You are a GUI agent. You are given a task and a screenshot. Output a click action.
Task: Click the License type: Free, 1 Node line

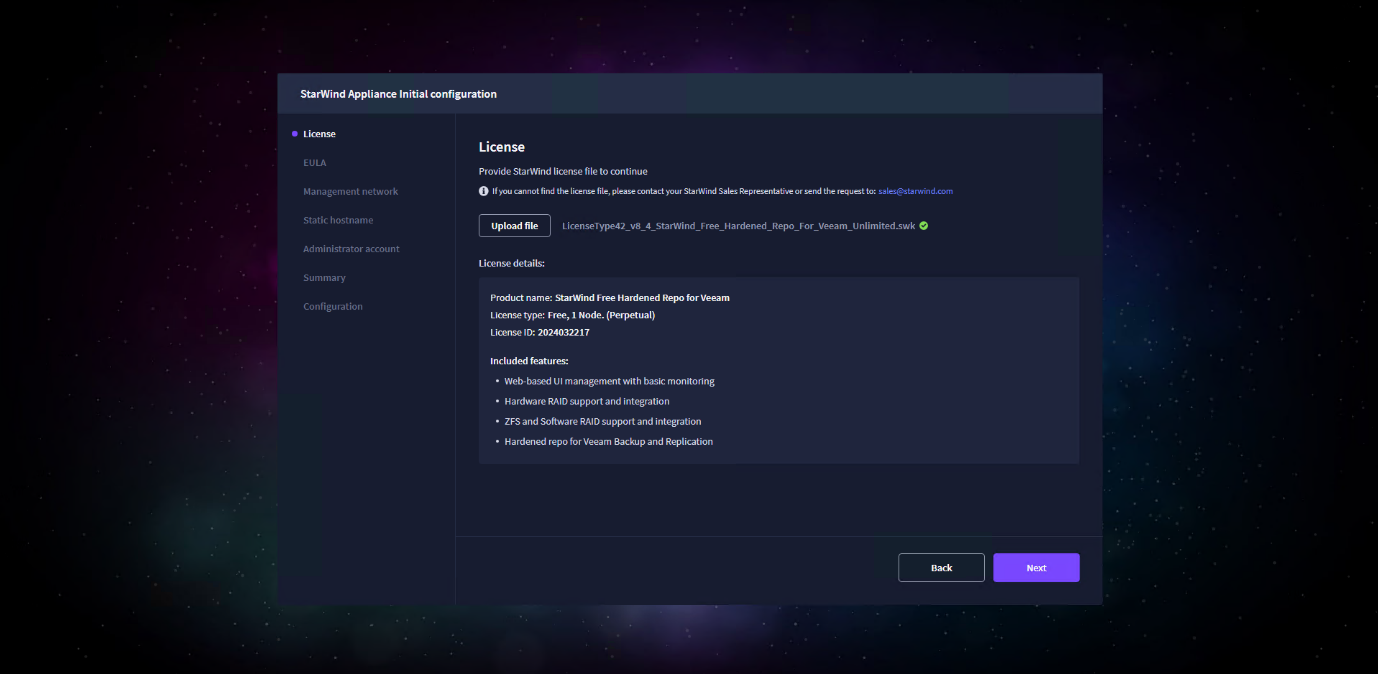click(x=573, y=315)
